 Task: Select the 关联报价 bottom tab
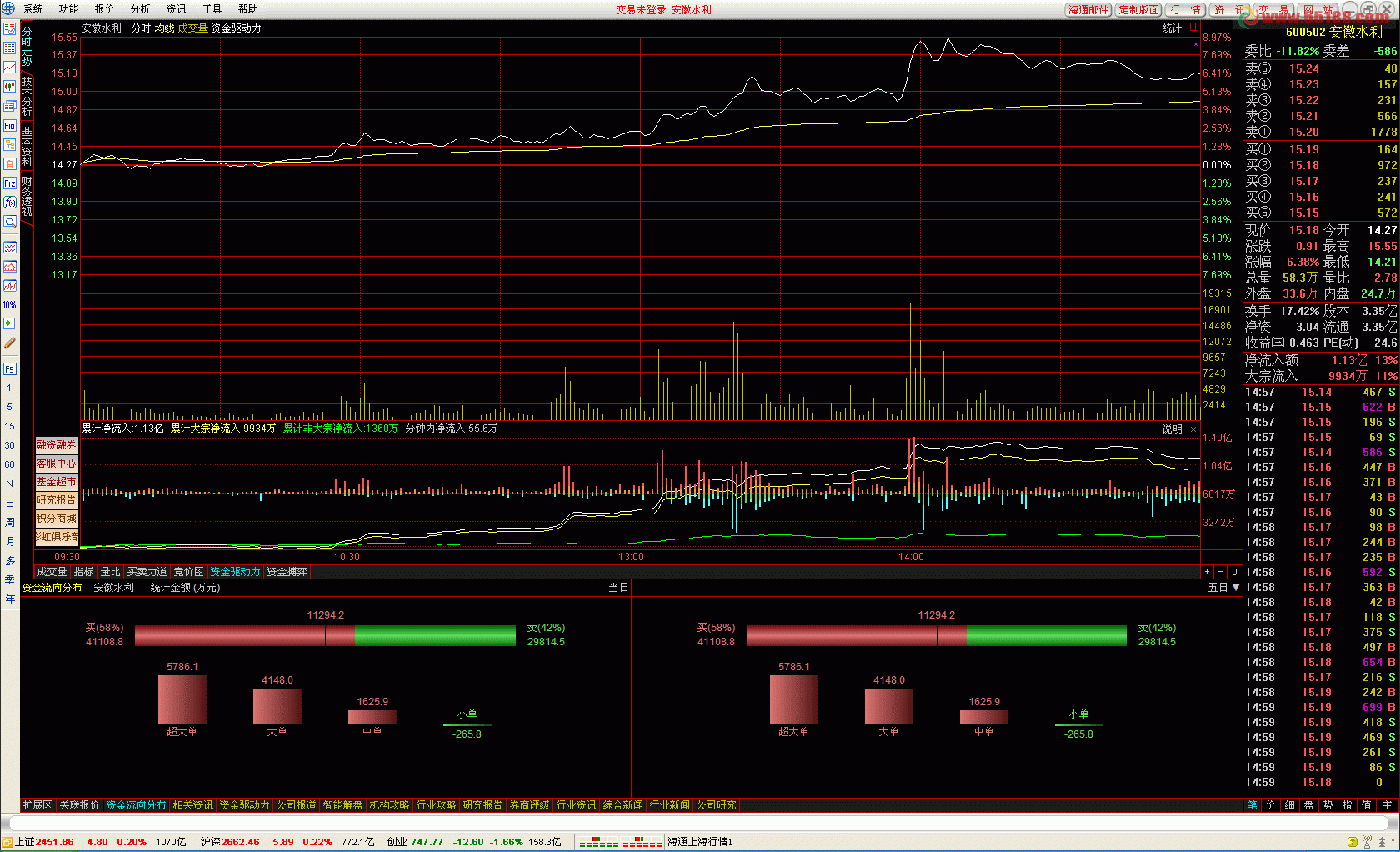pyautogui.click(x=79, y=805)
